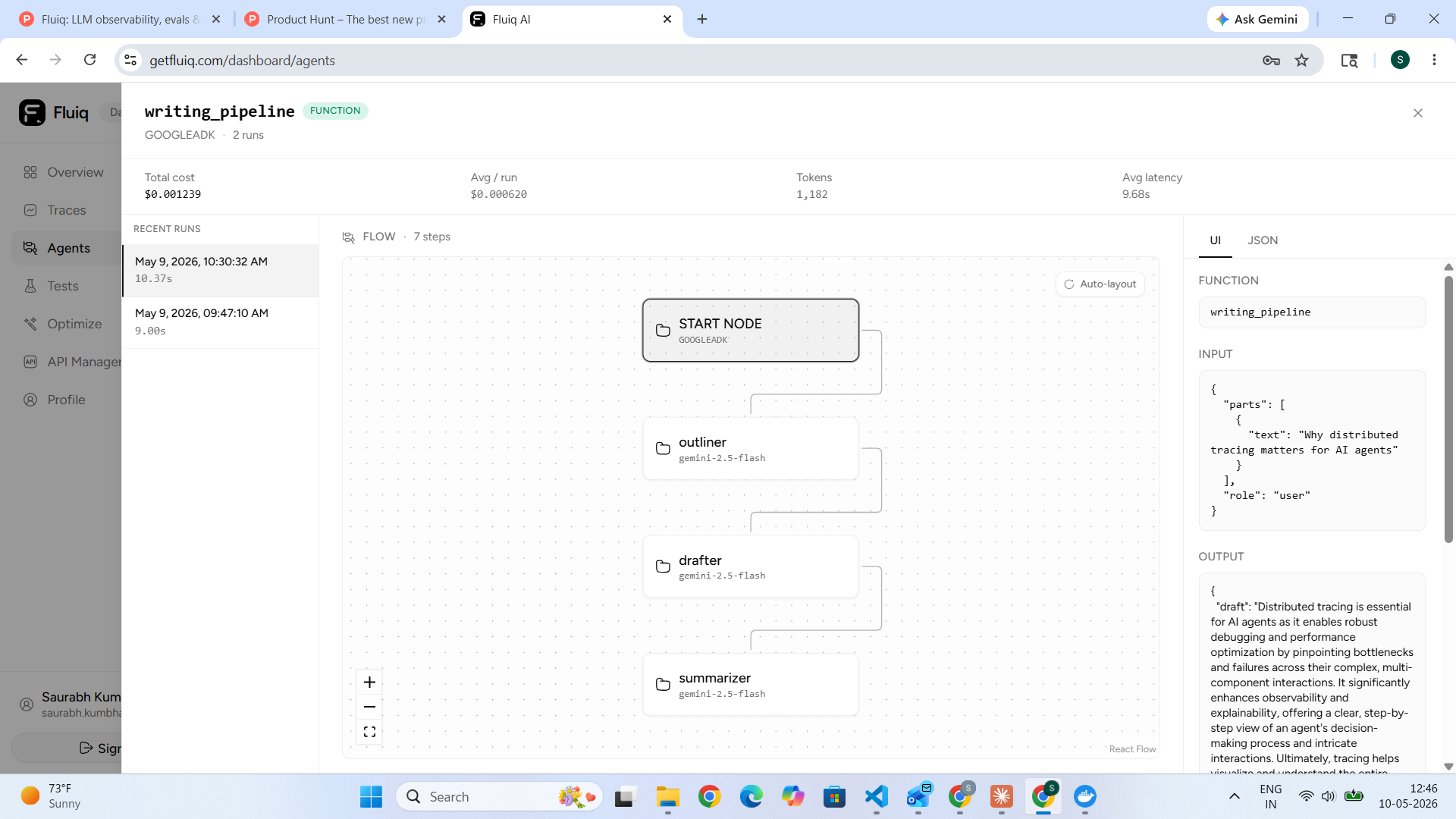
Task: Click the scrollbar thumb in details panel
Action: click(x=1448, y=409)
